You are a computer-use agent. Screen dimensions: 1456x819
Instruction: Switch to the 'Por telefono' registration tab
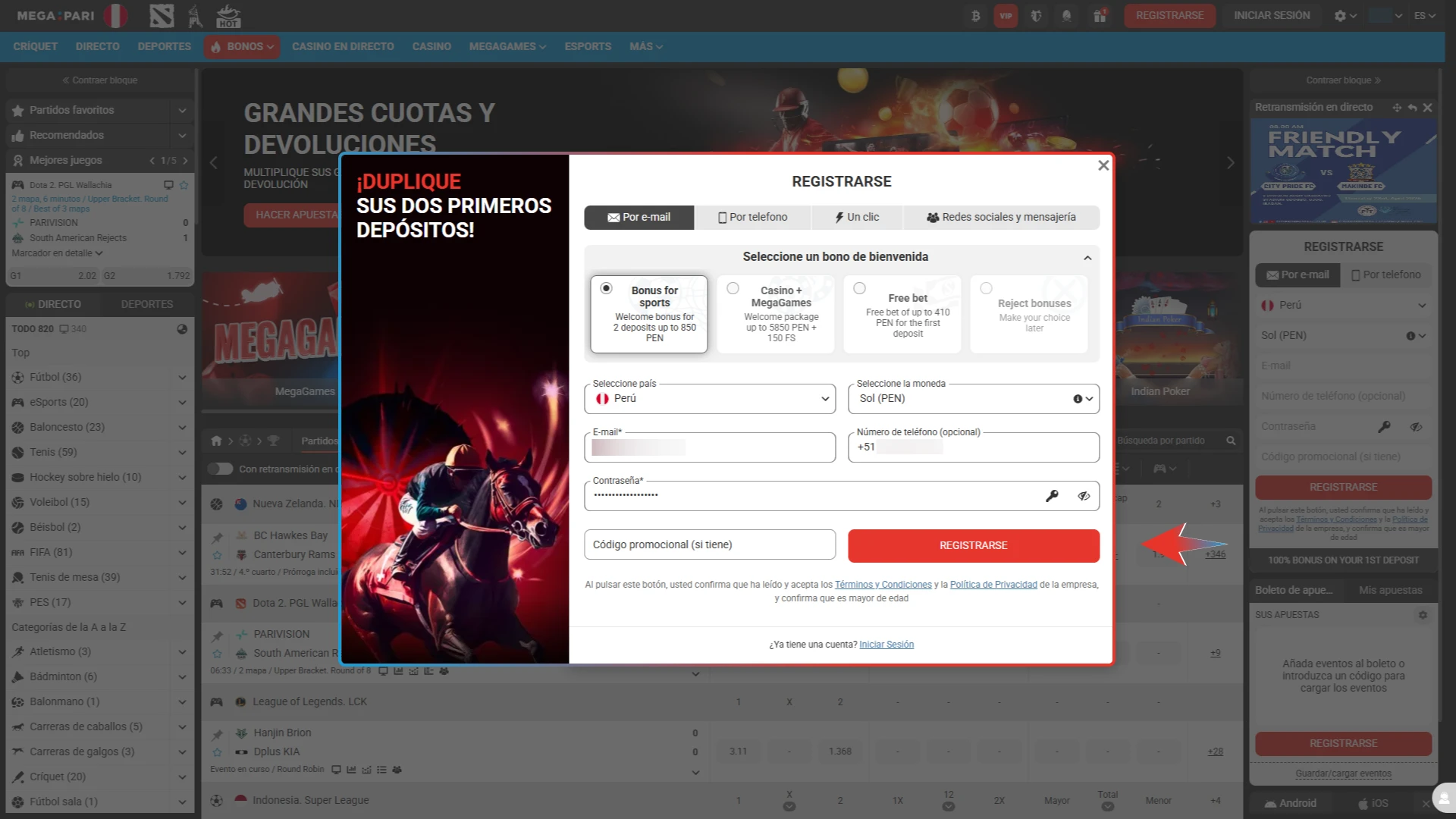pyautogui.click(x=752, y=218)
